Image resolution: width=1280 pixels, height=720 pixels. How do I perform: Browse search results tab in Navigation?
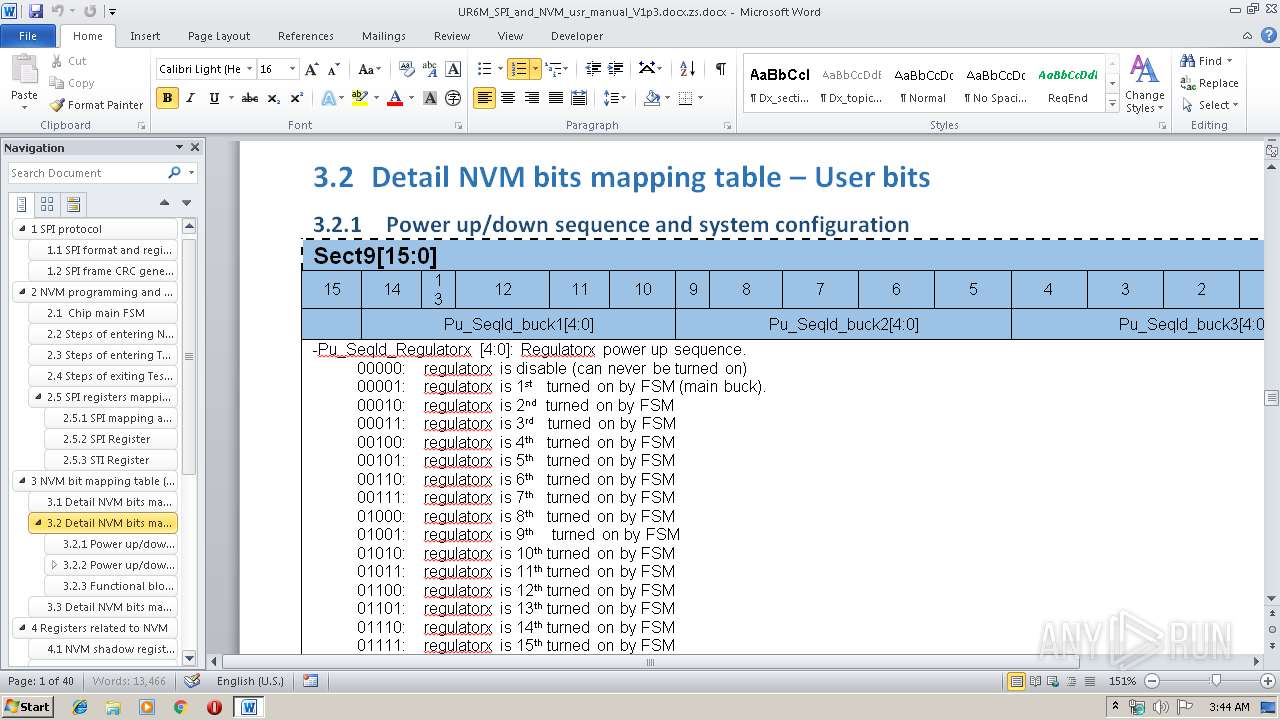point(73,204)
